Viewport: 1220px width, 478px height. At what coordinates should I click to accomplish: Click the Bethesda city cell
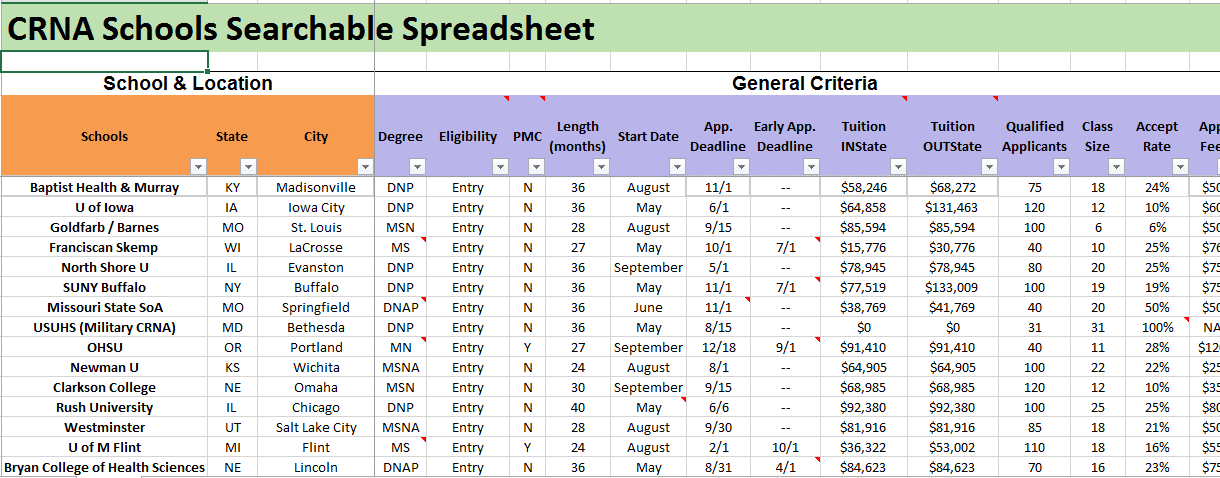316,327
